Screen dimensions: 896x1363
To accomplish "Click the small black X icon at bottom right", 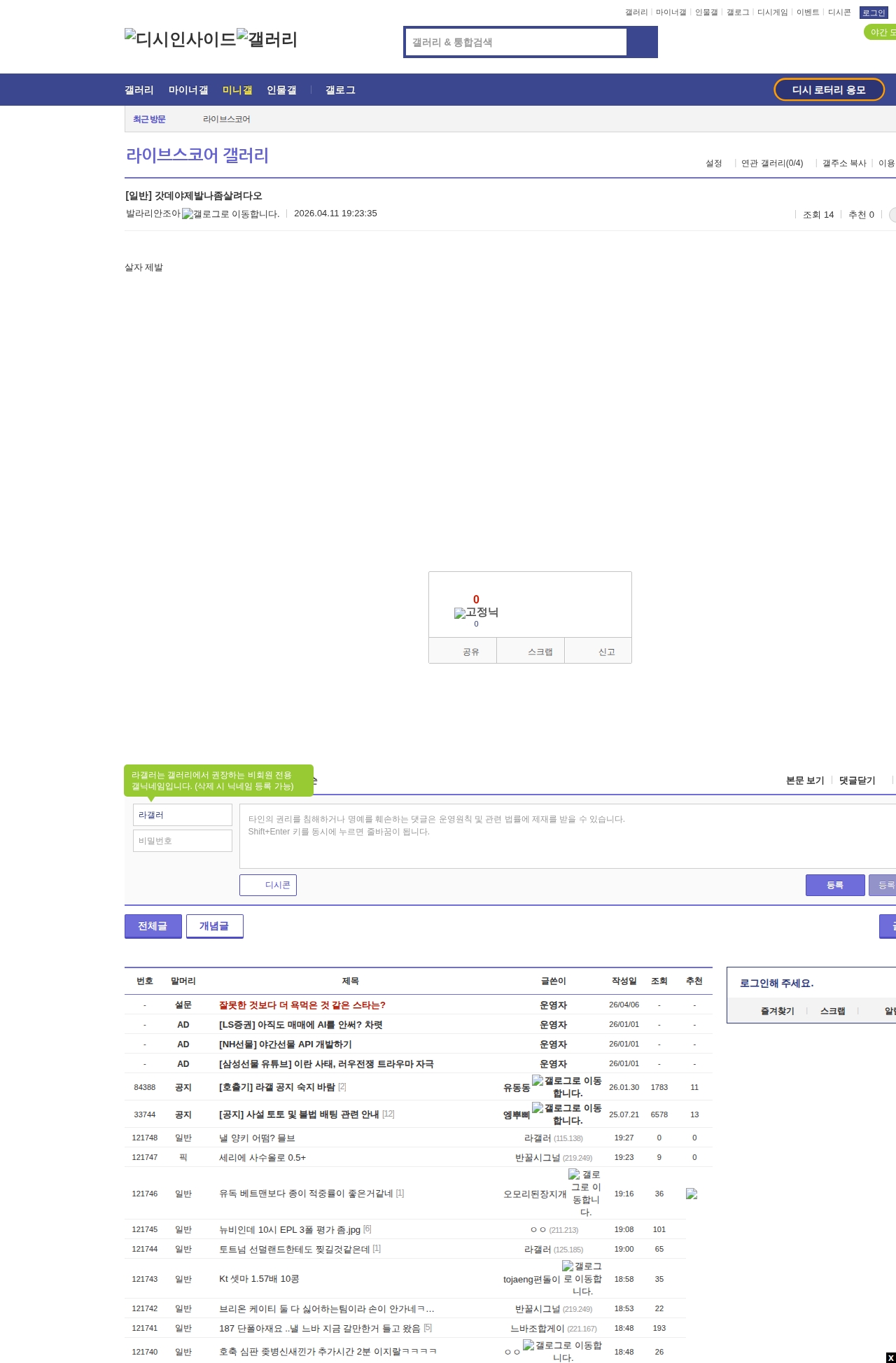I will 890,1357.
